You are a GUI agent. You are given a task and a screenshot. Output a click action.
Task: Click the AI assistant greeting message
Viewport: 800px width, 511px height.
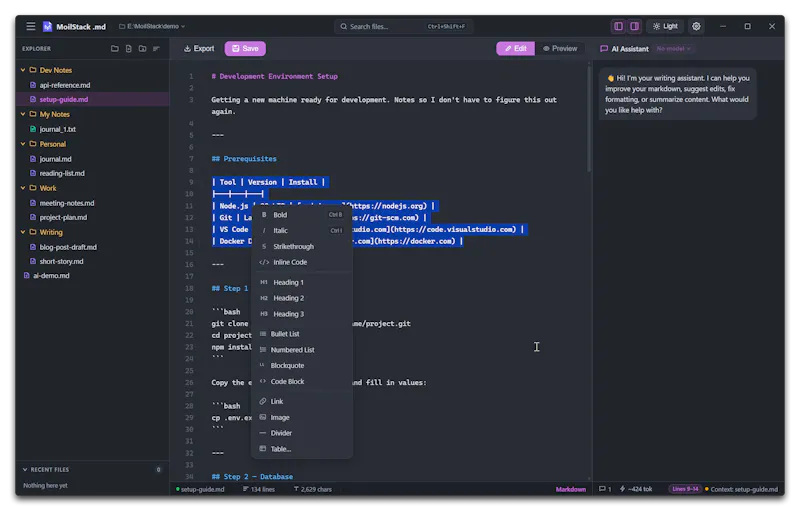[677, 94]
